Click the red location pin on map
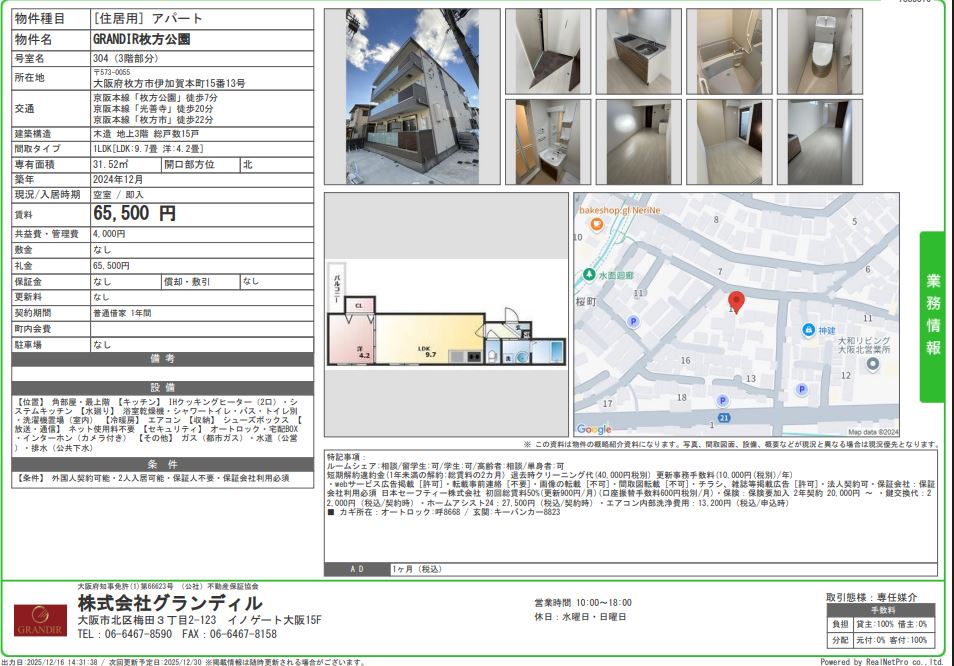954x666 pixels. click(x=736, y=303)
